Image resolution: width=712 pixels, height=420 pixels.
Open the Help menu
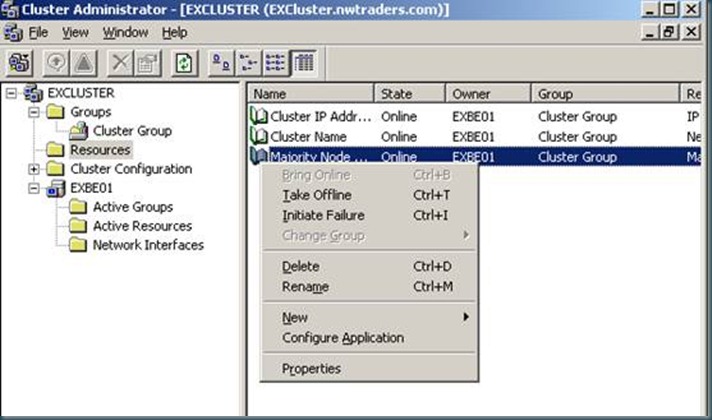pyautogui.click(x=174, y=33)
